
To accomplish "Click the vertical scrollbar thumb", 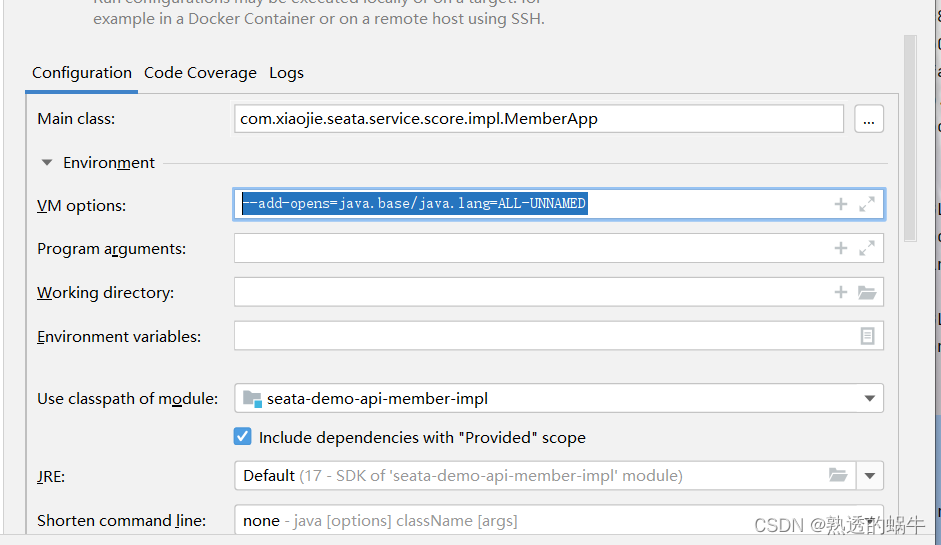I will (x=910, y=138).
